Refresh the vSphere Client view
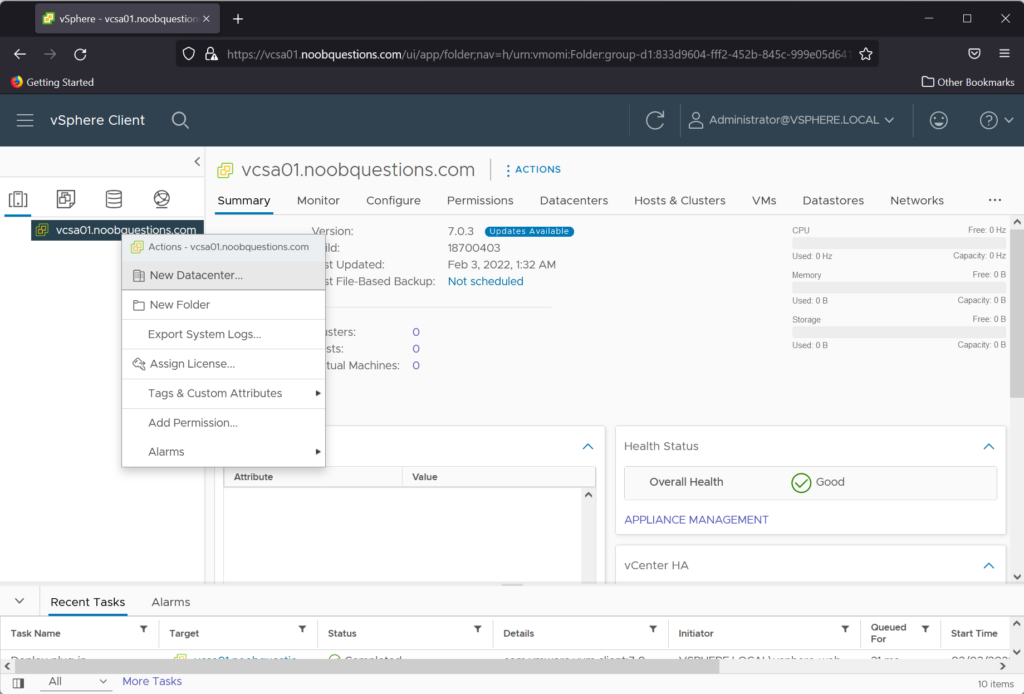 point(655,120)
